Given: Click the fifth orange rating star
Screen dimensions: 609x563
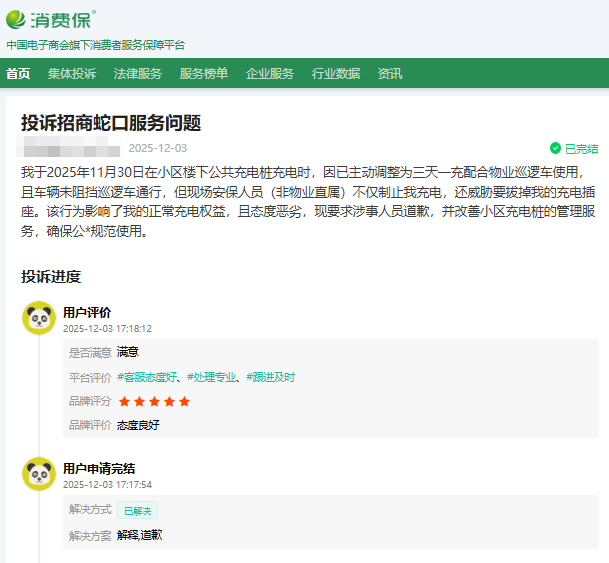Looking at the screenshot, I should pyautogui.click(x=184, y=401).
